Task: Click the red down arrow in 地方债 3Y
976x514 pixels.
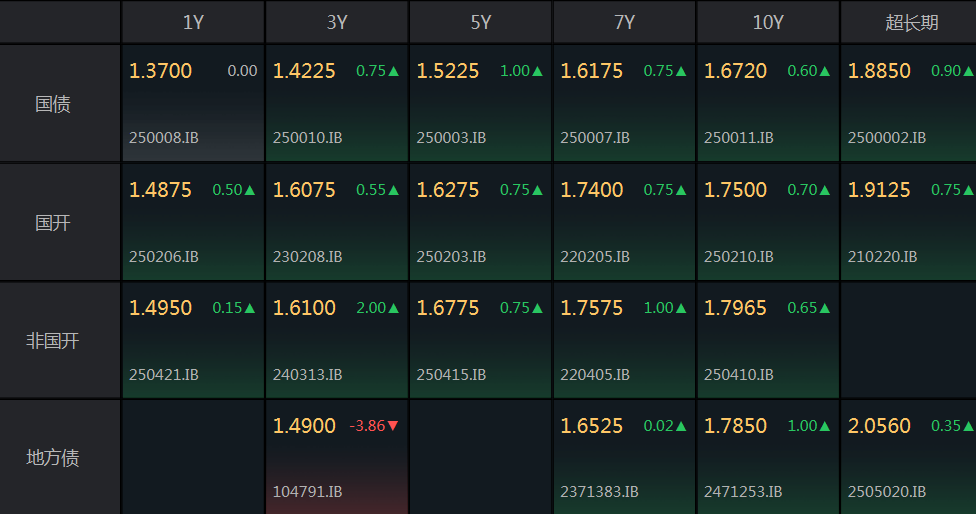Action: coord(393,426)
